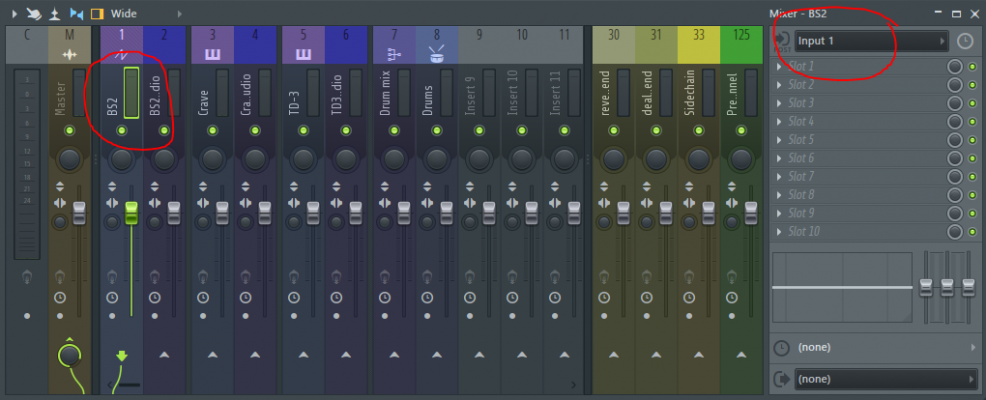This screenshot has width=986, height=400.
Task: Mute the BS2 track green LED
Action: tap(121, 131)
